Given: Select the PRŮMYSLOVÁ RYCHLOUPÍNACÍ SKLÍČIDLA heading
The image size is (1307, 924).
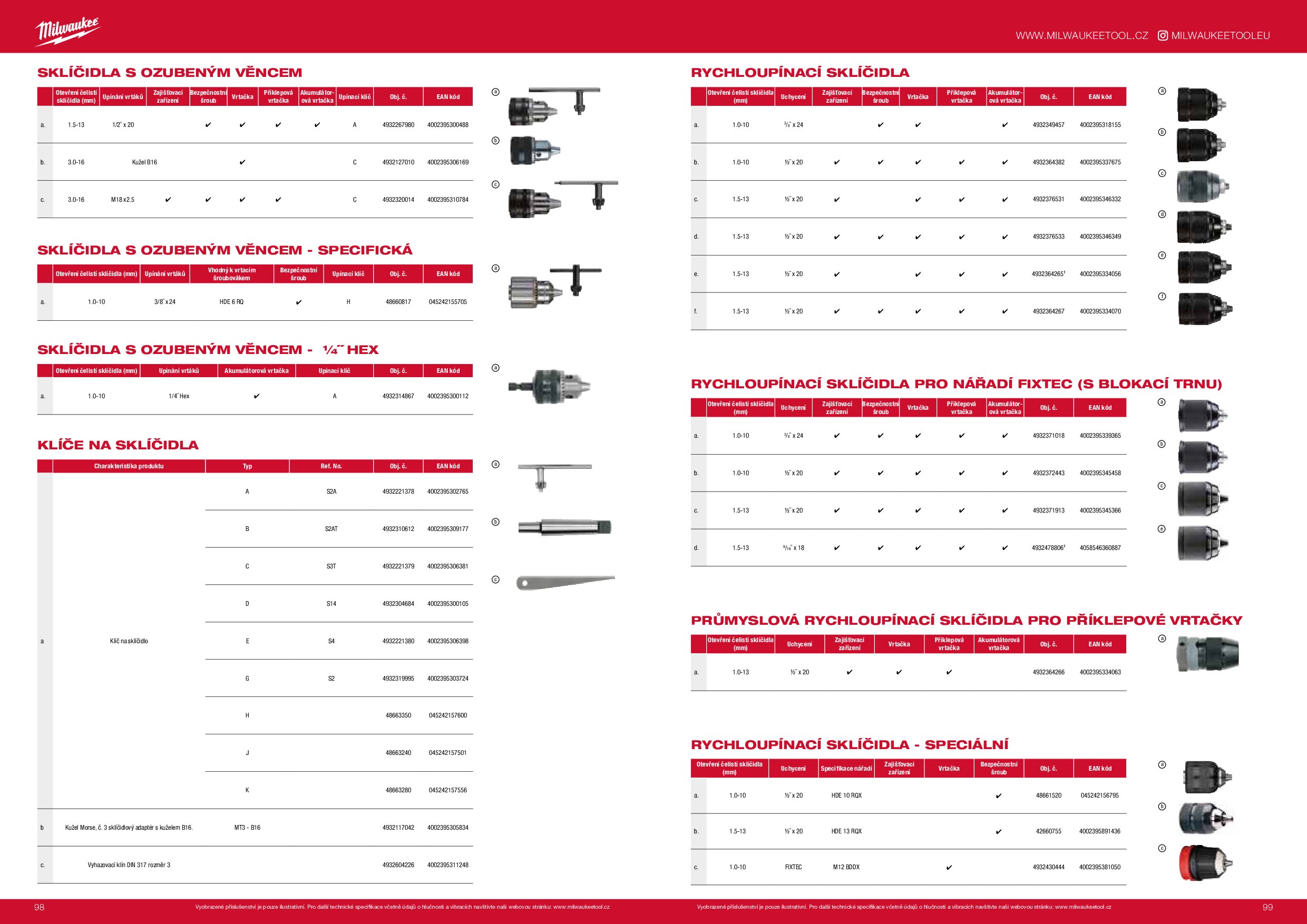Looking at the screenshot, I should (967, 620).
